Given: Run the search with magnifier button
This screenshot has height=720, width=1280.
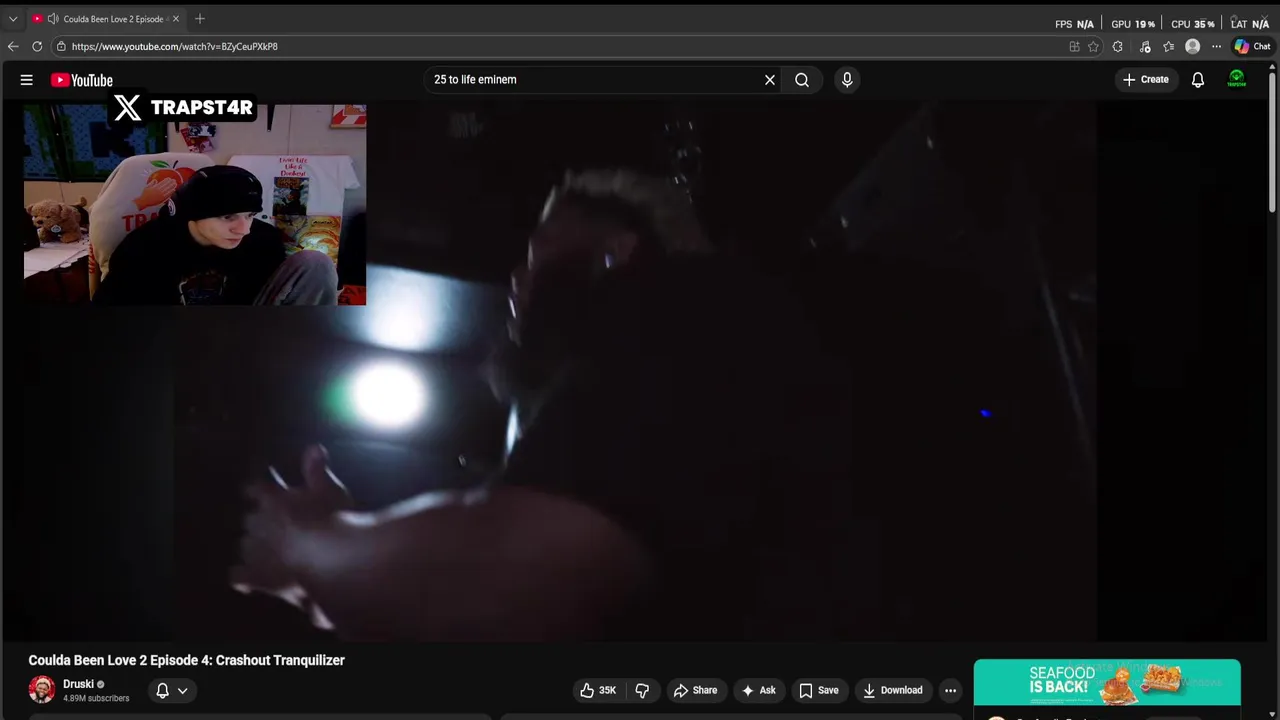Looking at the screenshot, I should [802, 80].
